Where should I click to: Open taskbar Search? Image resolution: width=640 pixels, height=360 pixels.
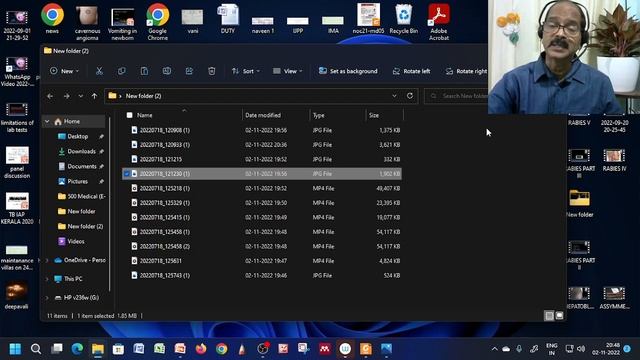pos(36,349)
